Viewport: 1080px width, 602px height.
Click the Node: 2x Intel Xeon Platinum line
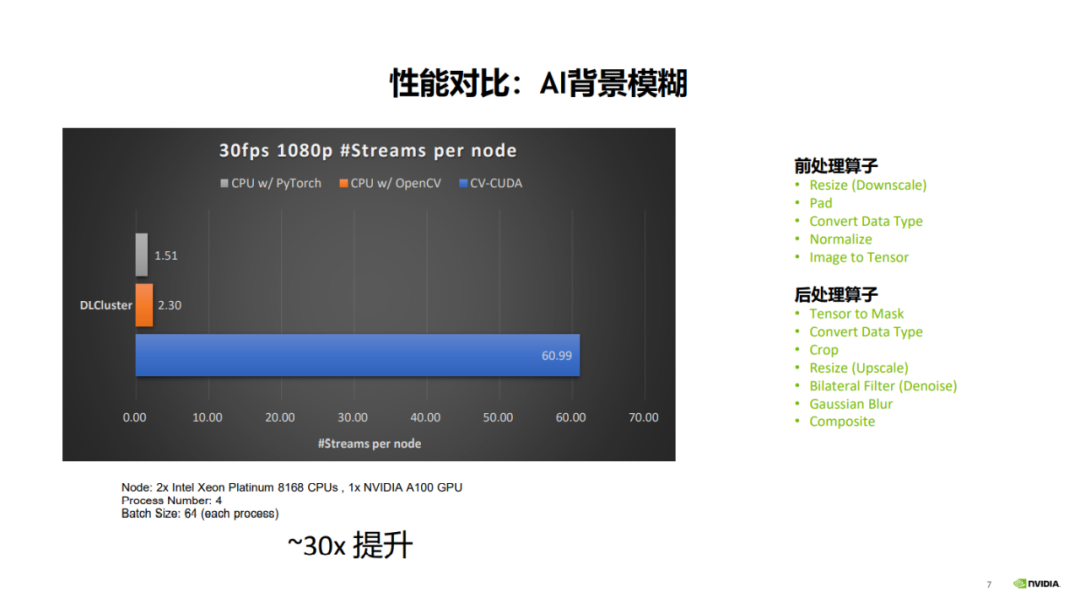292,487
